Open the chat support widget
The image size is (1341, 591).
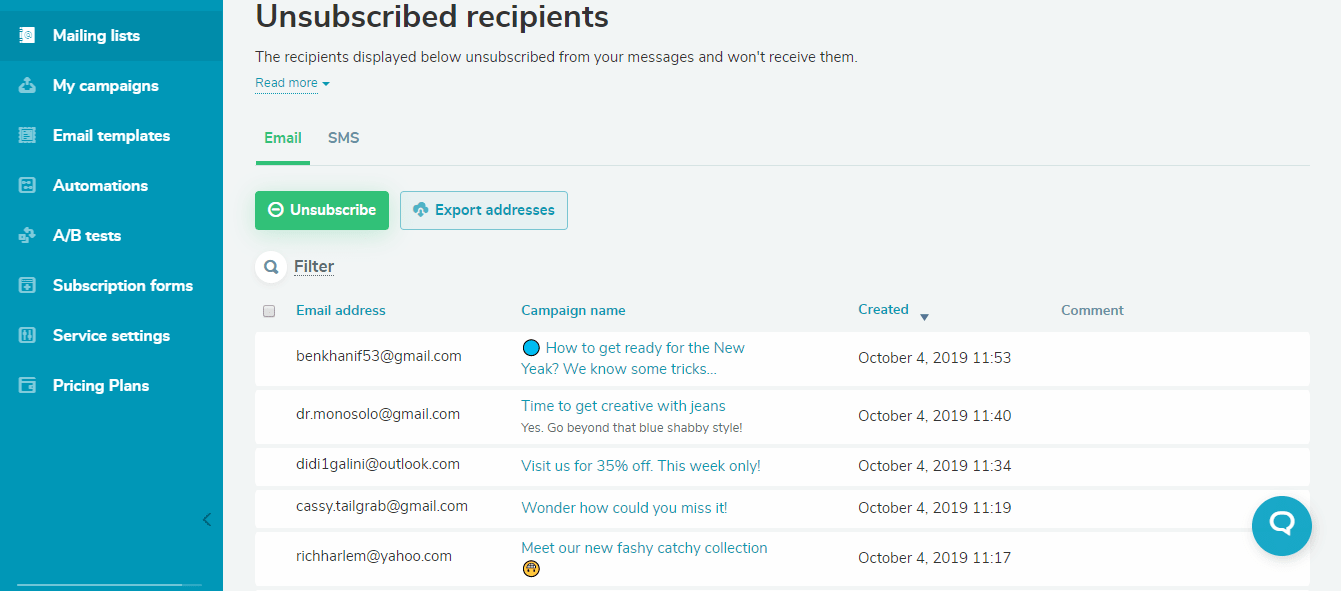tap(1281, 525)
